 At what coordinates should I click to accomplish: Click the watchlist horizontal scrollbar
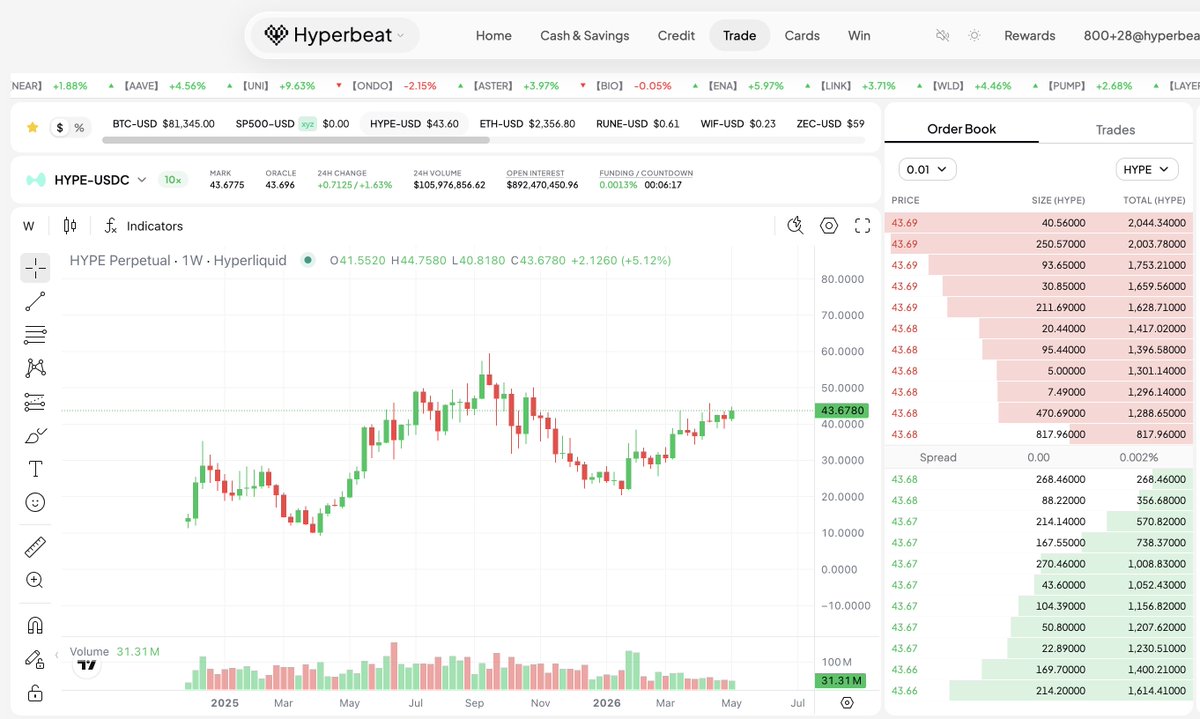[296, 140]
